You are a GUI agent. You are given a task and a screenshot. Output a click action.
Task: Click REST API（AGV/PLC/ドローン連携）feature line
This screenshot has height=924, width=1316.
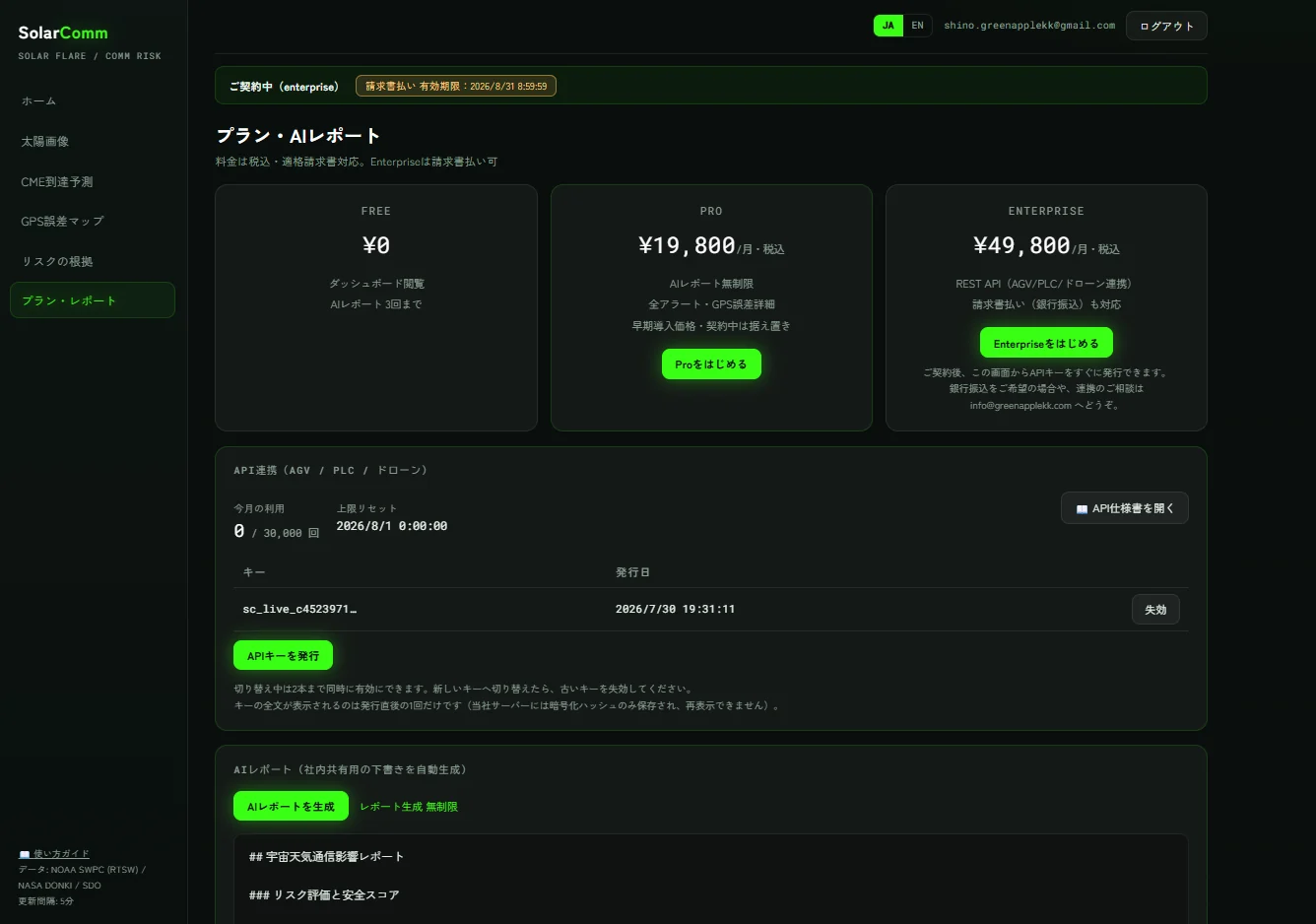point(1046,284)
